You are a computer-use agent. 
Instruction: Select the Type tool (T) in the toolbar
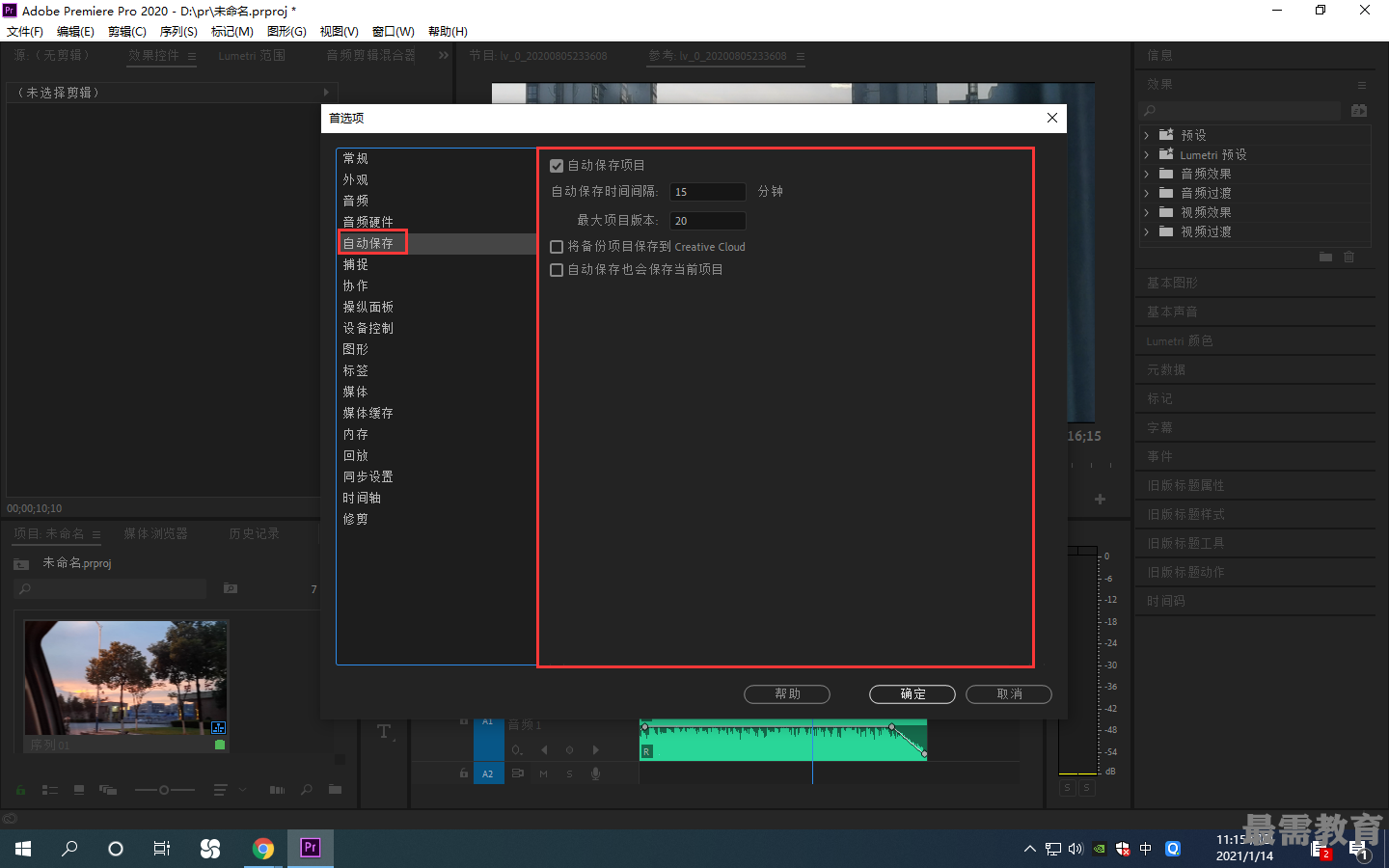(384, 732)
